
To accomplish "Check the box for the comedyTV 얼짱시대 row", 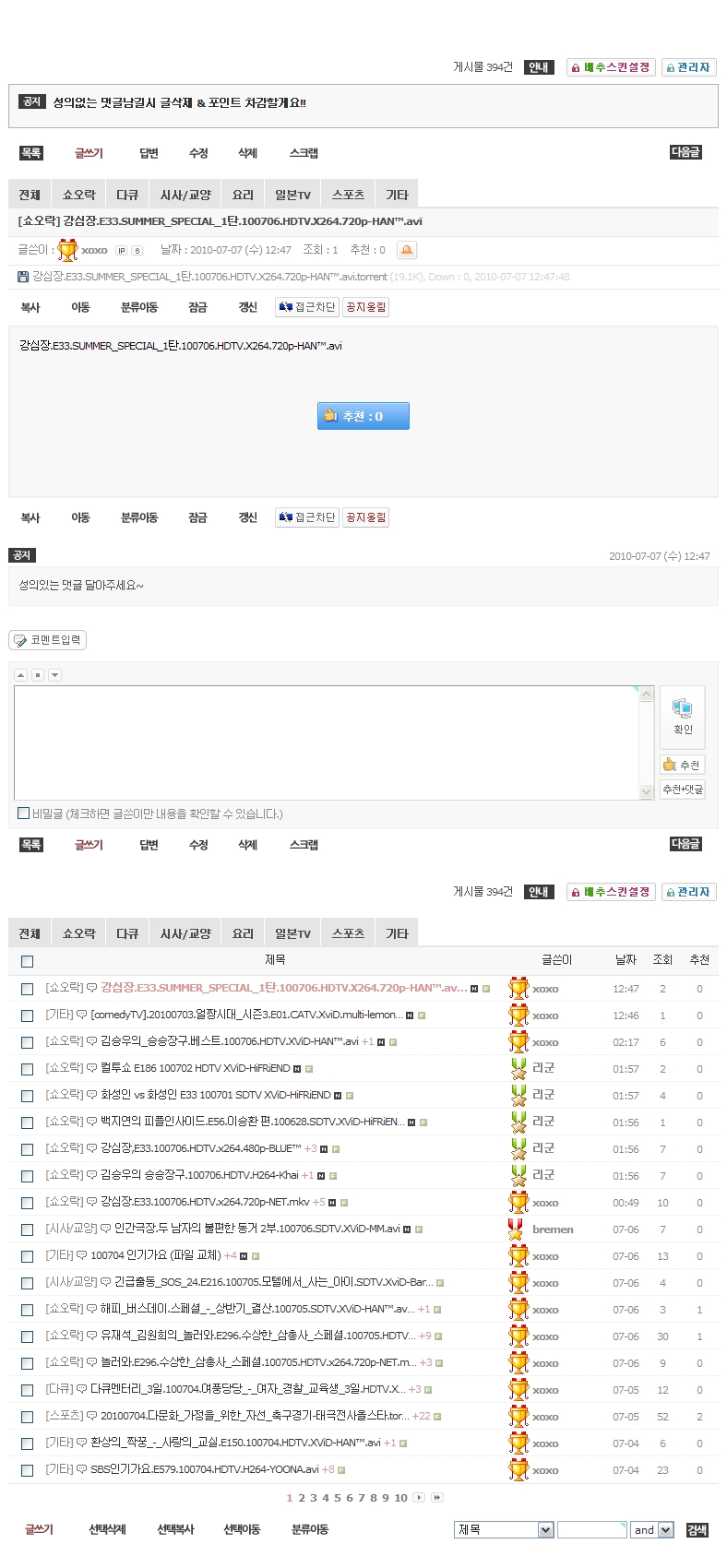I will 28,1016.
